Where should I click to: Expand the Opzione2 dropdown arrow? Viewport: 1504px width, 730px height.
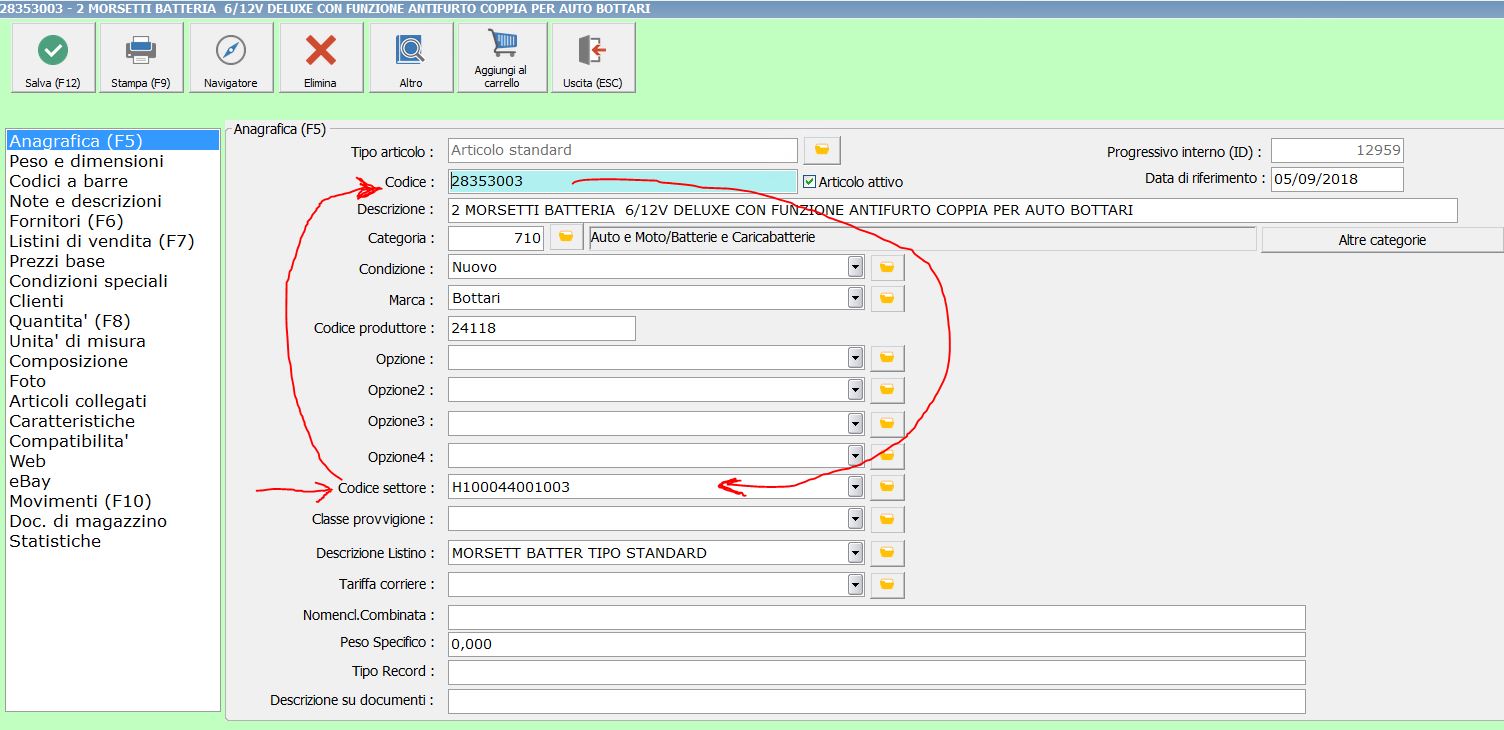[855, 389]
